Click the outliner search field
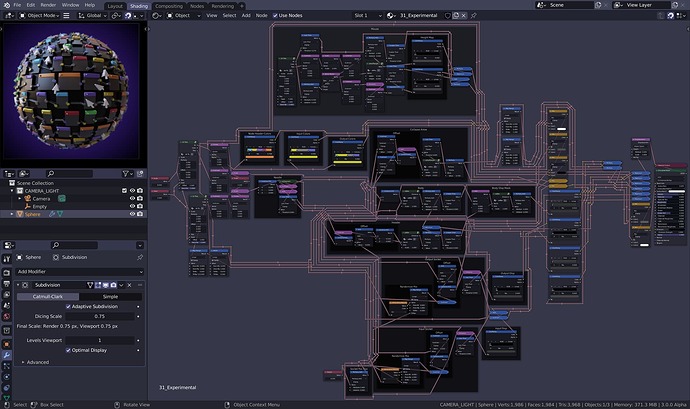Viewport: 690px width, 409px height. 70,173
